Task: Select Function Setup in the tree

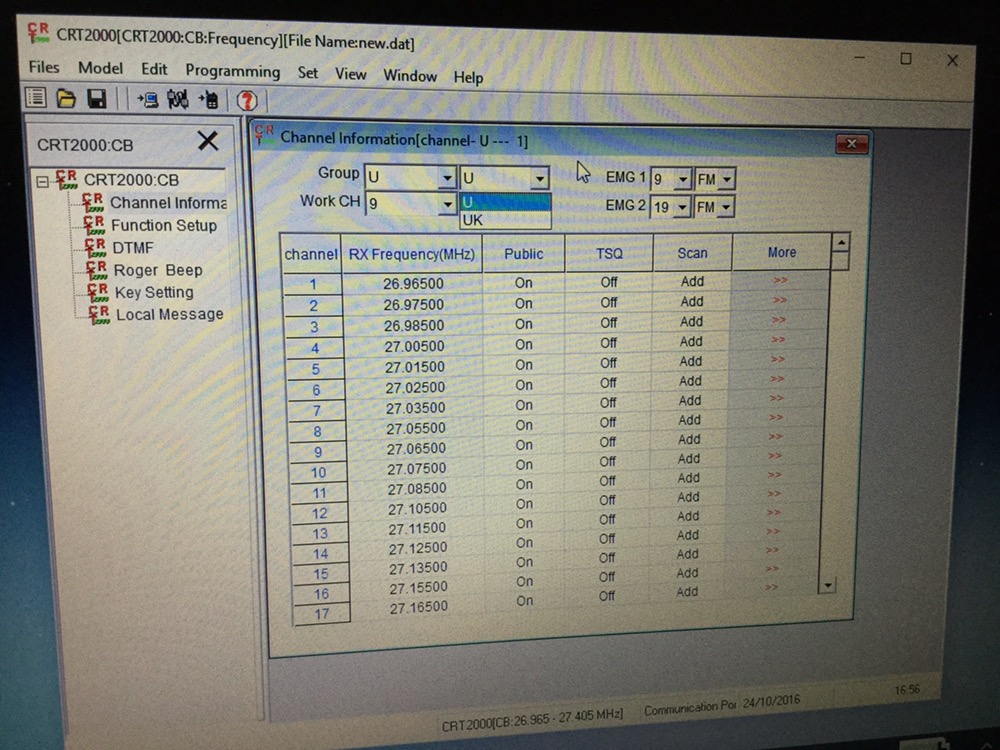Action: click(164, 225)
